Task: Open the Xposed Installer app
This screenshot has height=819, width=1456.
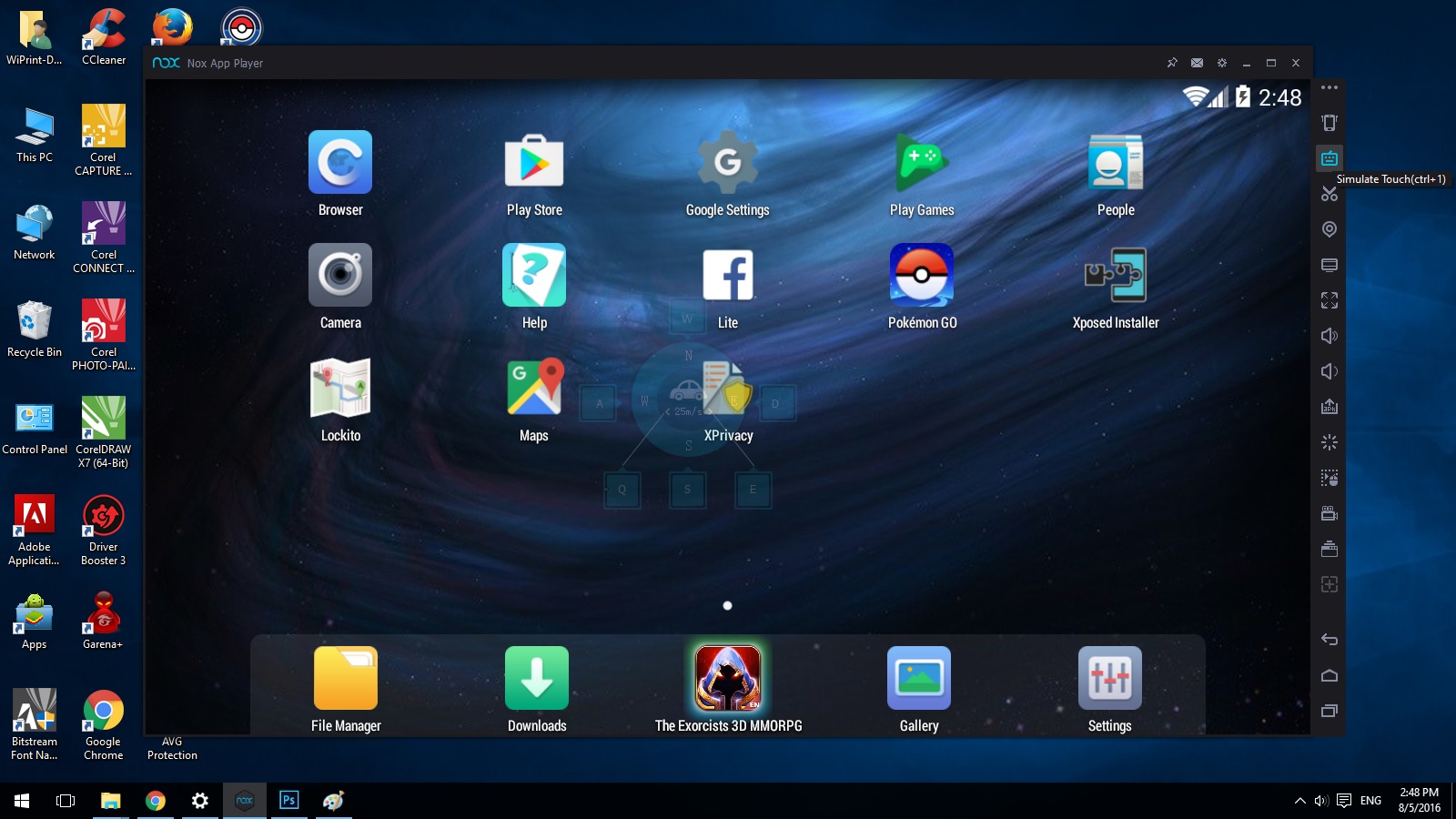Action: coord(1116,275)
